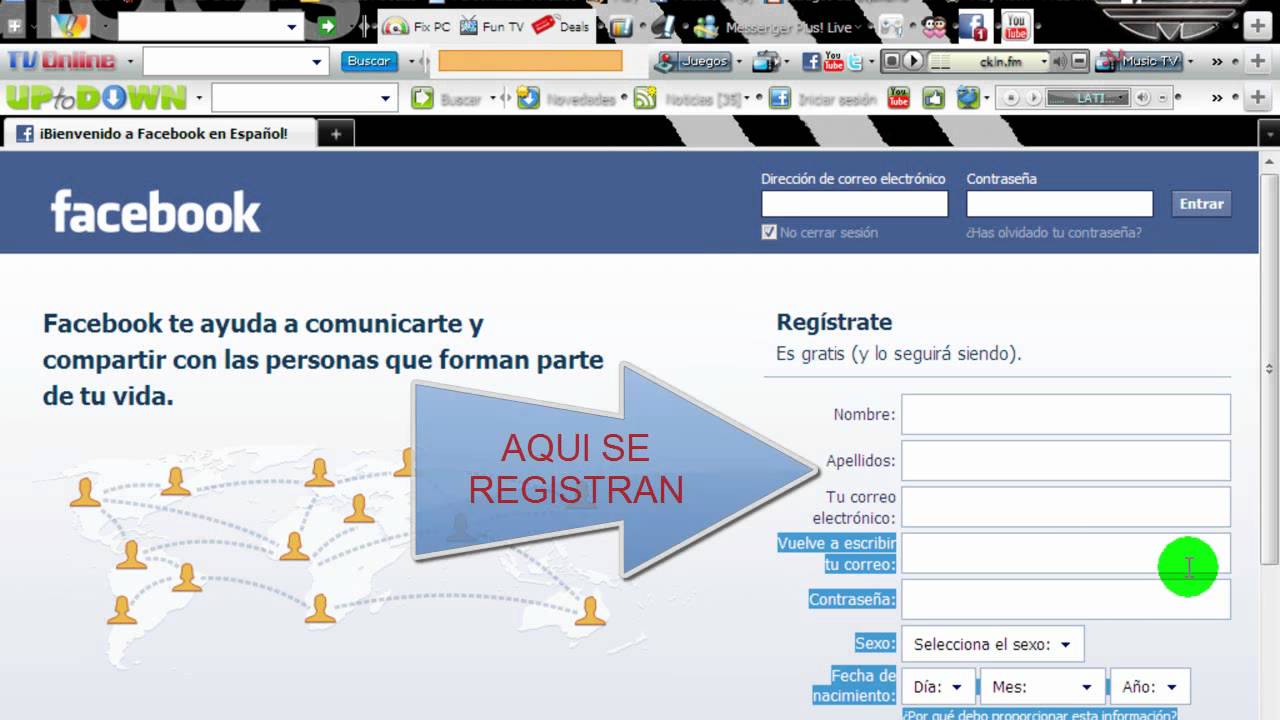This screenshot has height=720, width=1280.
Task: Toggle the No cerrar sesión checkbox
Action: [769, 232]
